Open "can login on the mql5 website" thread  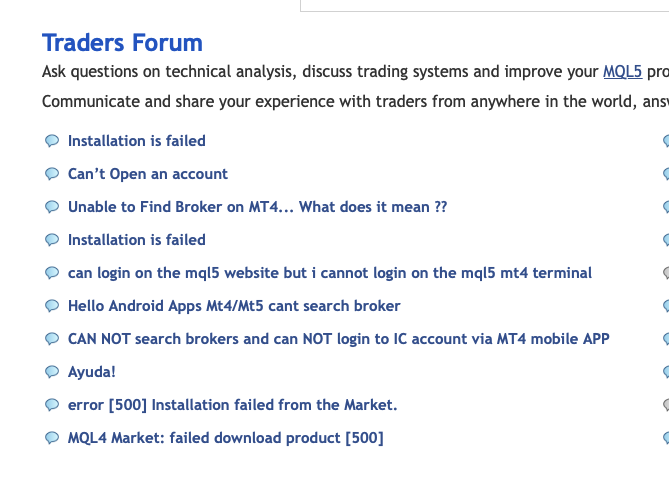coord(330,273)
